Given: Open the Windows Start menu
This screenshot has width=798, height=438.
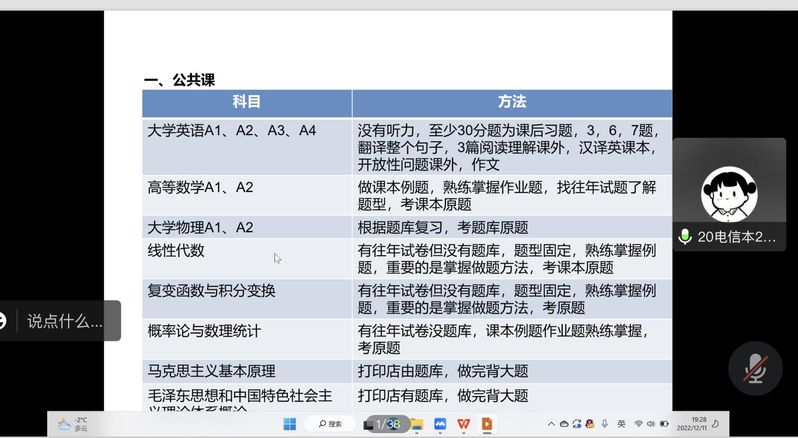Looking at the screenshot, I should [x=290, y=424].
